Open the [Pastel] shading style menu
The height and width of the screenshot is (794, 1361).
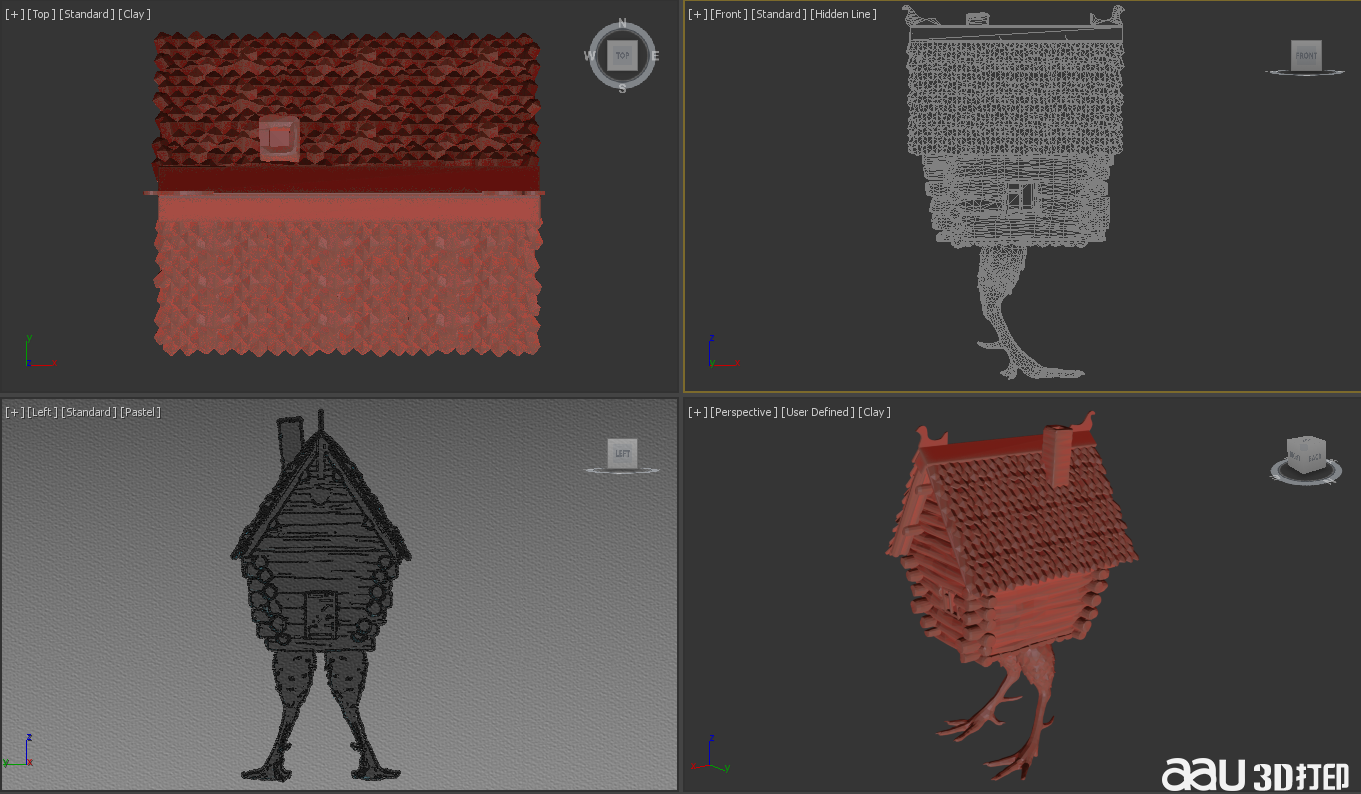(x=141, y=412)
